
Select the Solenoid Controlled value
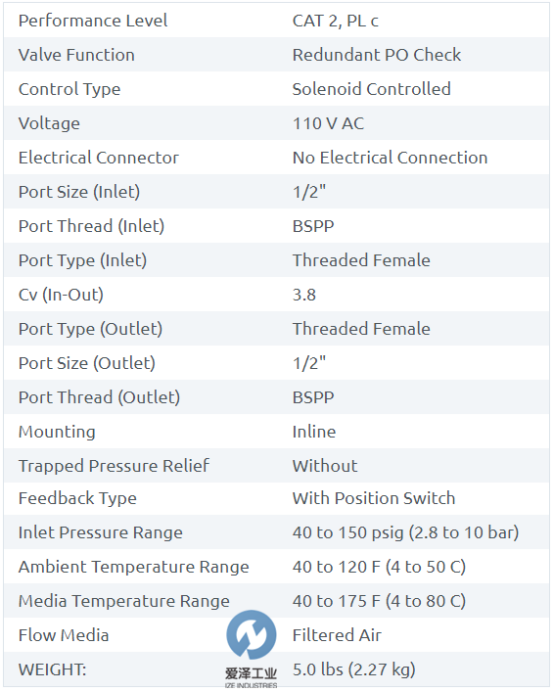372,89
